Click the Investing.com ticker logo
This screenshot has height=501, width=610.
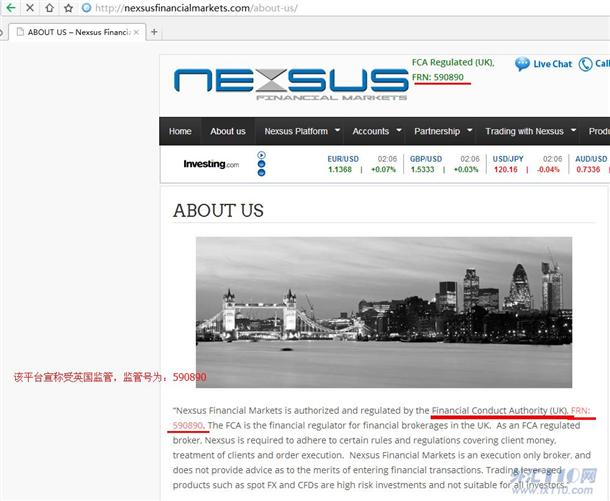211,164
